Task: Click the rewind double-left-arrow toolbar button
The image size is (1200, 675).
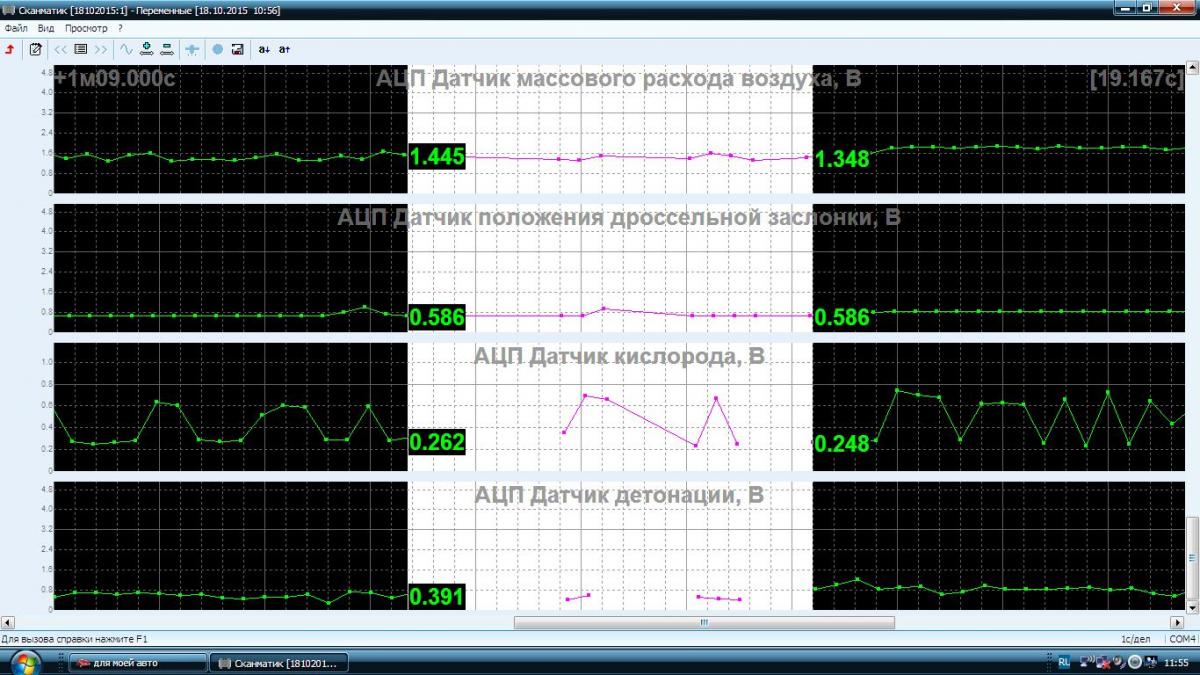Action: pyautogui.click(x=61, y=48)
